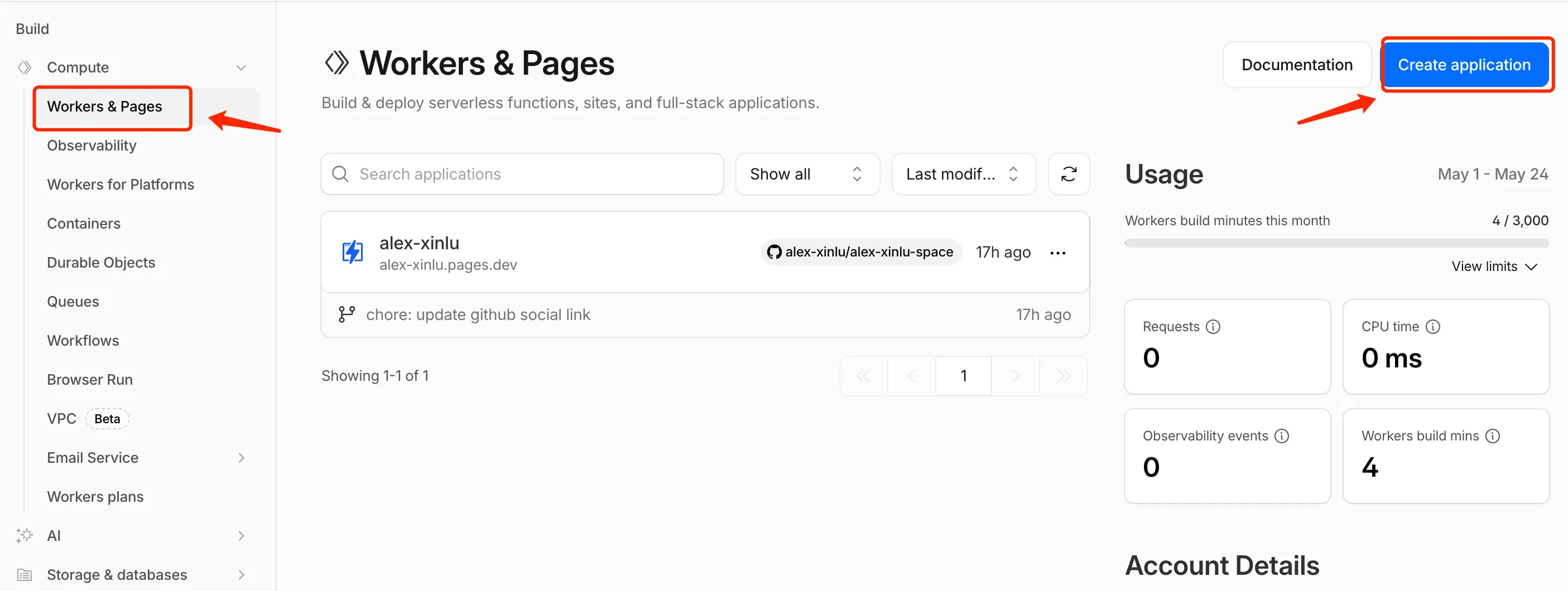This screenshot has width=1568, height=591.
Task: Click the Workers build mins card
Action: [x=1446, y=456]
